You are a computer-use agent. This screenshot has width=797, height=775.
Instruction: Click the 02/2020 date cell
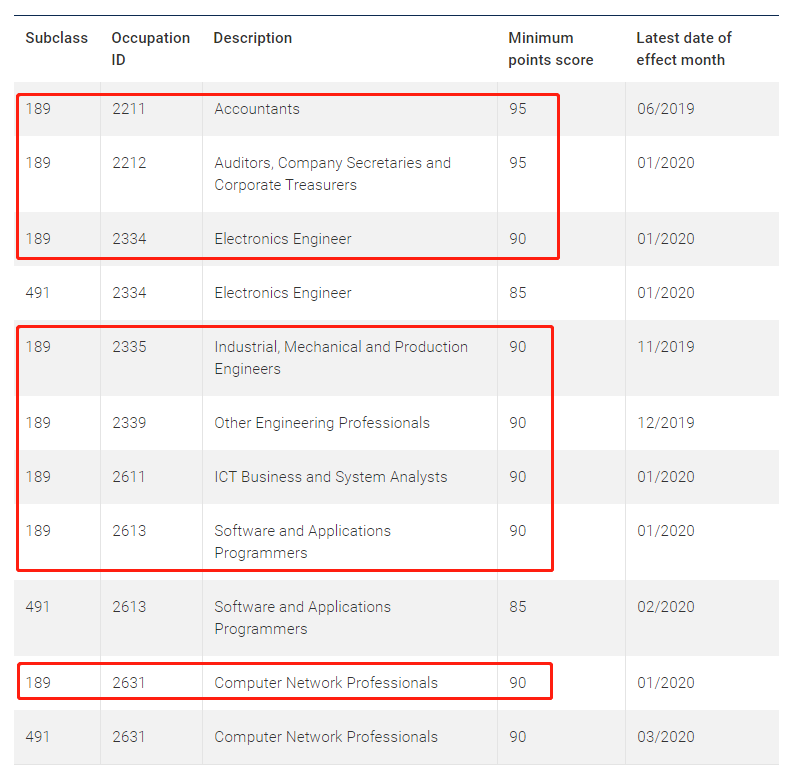click(x=666, y=607)
